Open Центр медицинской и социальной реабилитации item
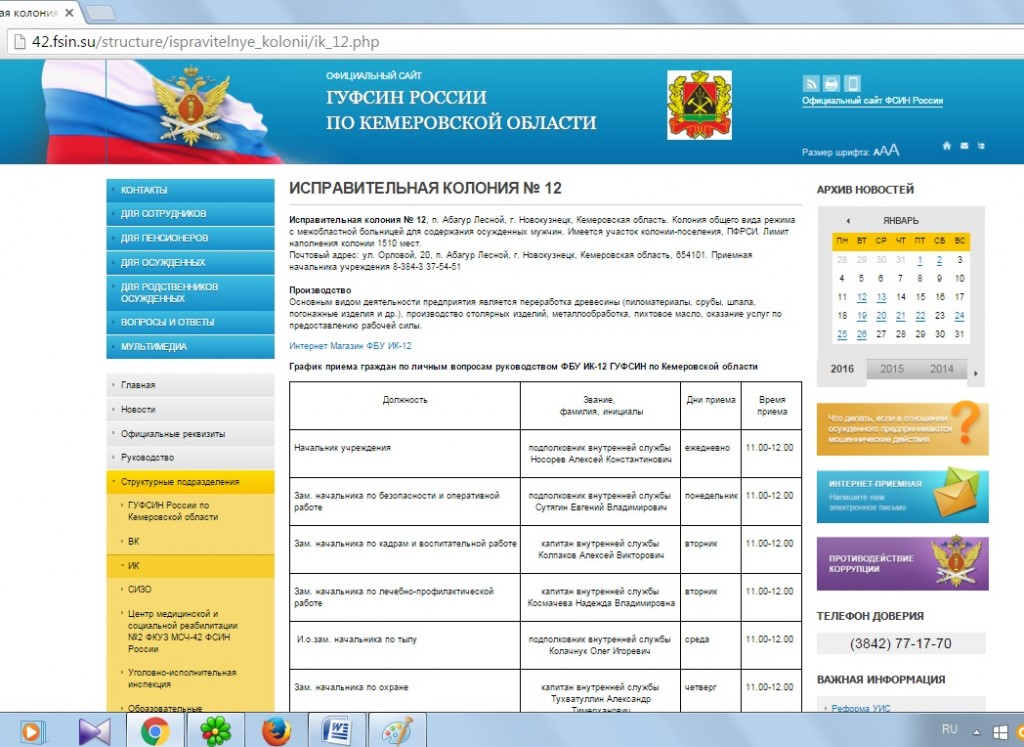 tap(182, 631)
